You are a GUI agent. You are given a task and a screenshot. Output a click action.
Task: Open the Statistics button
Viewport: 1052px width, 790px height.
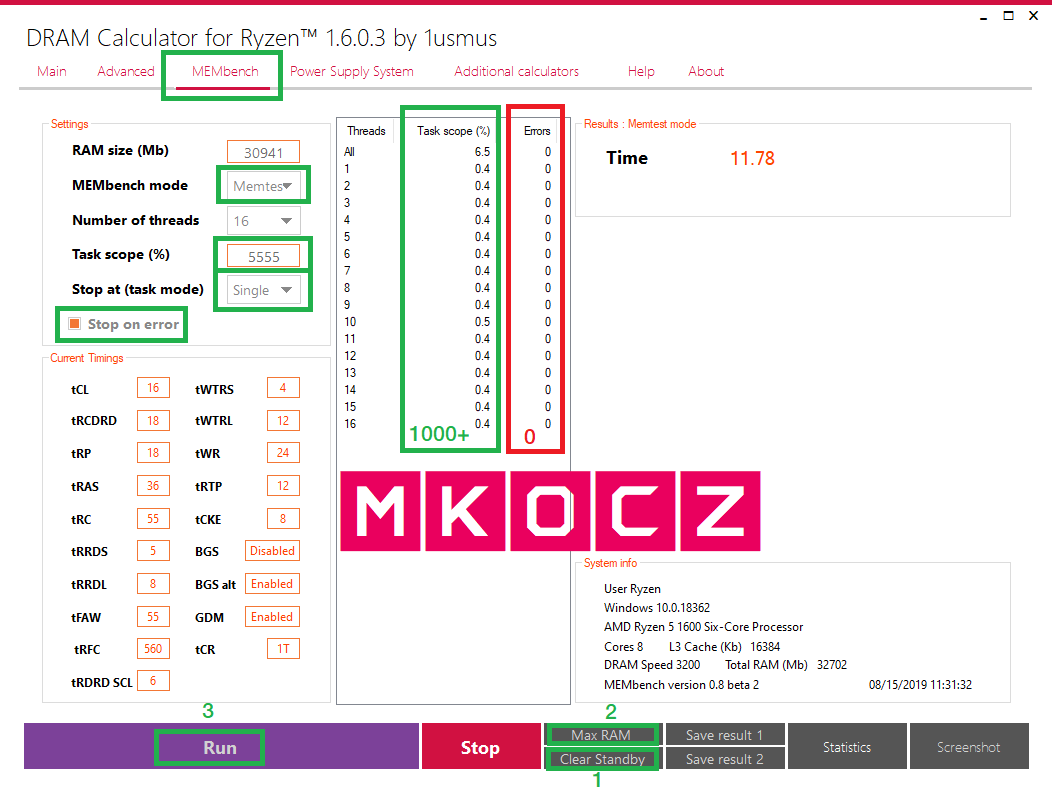point(847,747)
